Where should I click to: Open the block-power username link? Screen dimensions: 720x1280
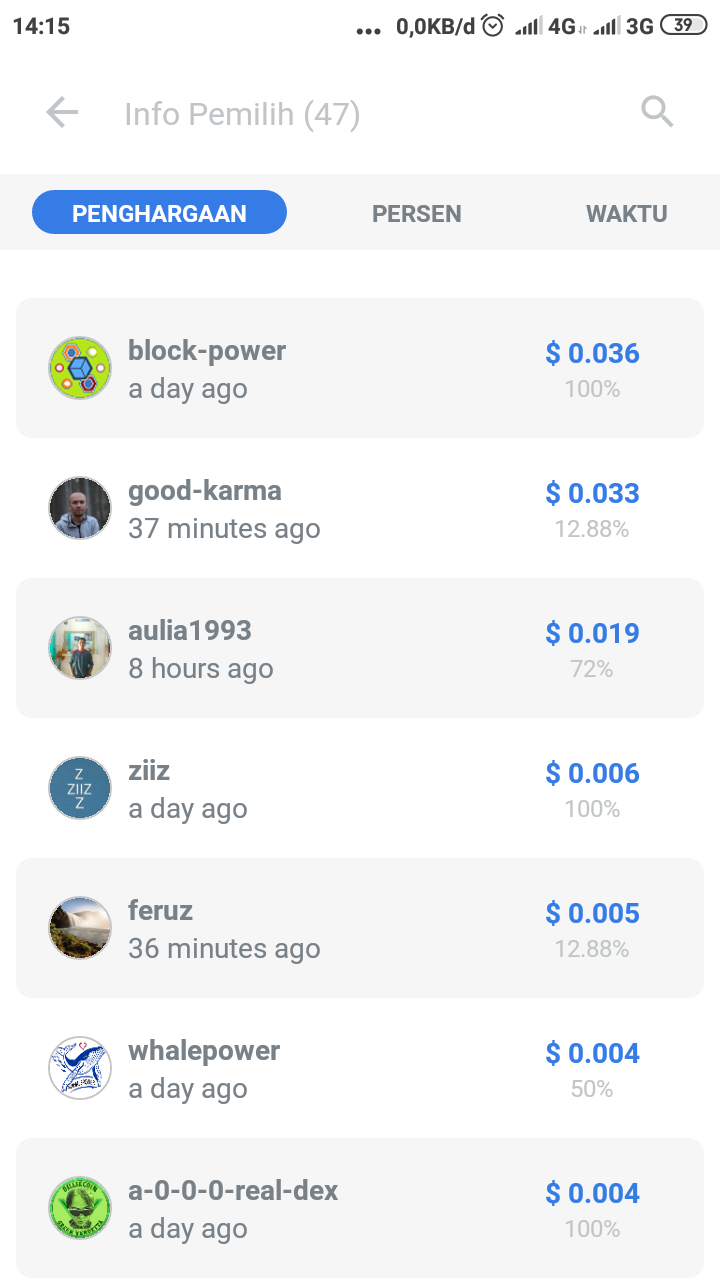click(x=207, y=351)
